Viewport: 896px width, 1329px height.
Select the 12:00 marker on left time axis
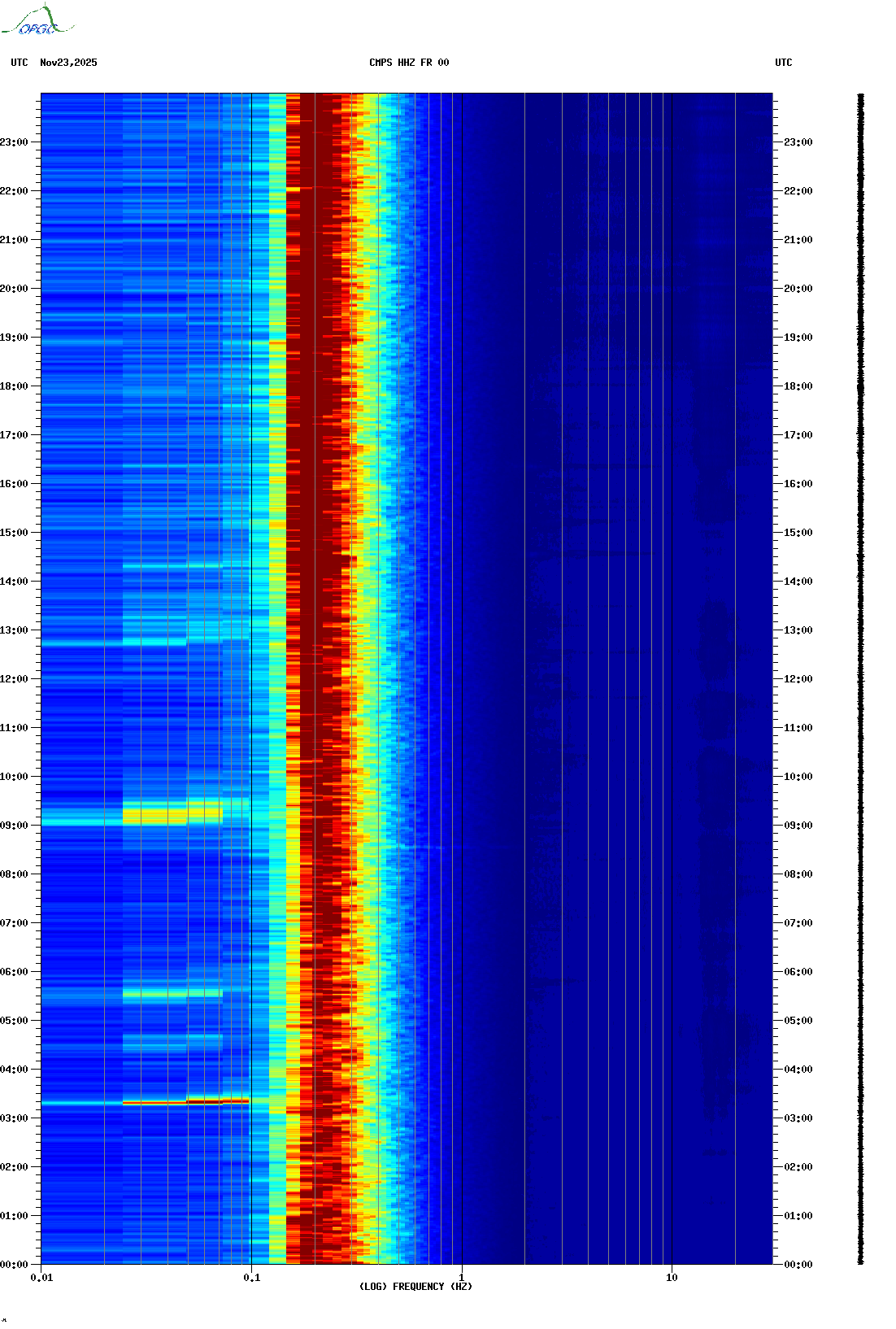[15, 679]
